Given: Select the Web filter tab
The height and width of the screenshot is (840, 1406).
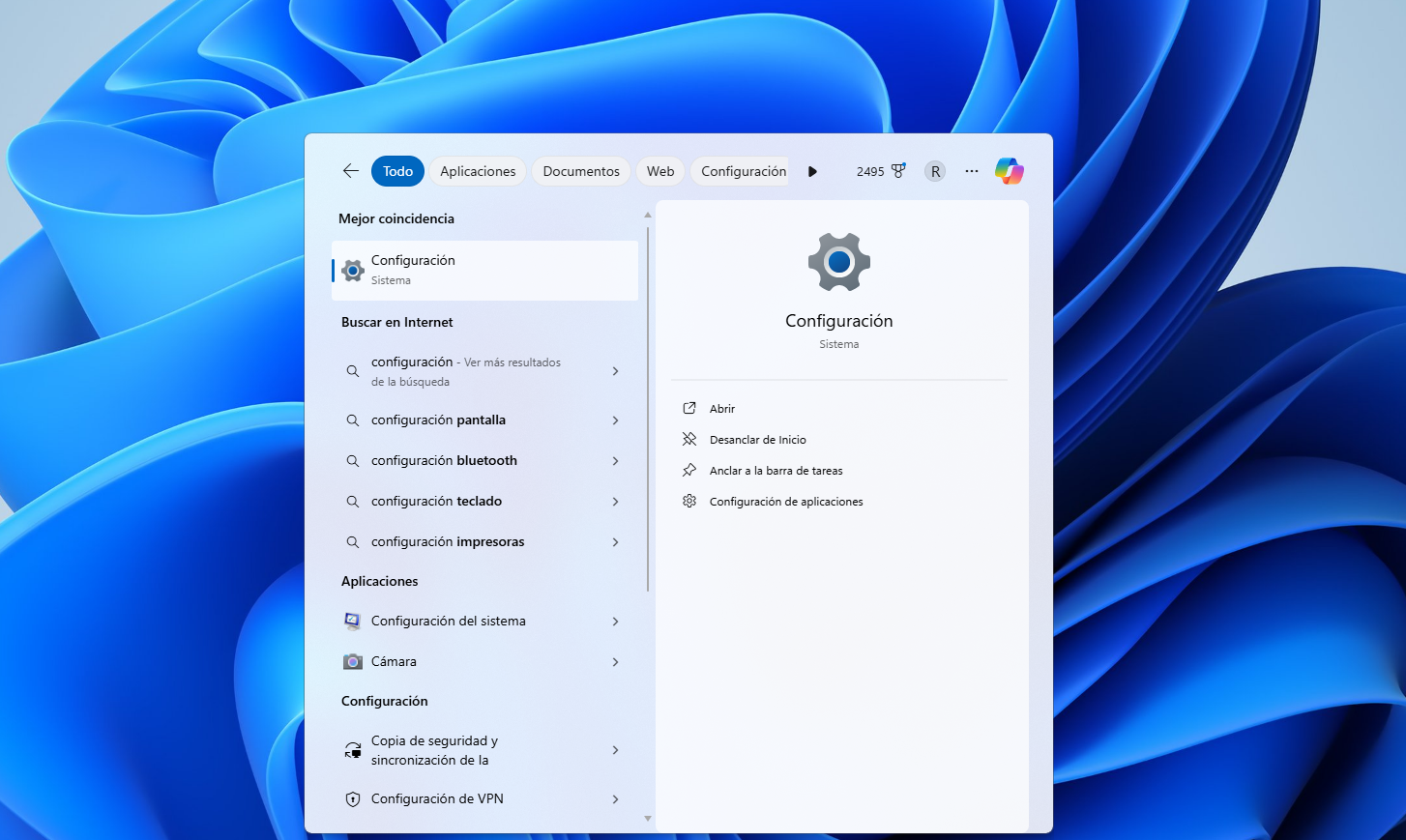Looking at the screenshot, I should coord(660,171).
